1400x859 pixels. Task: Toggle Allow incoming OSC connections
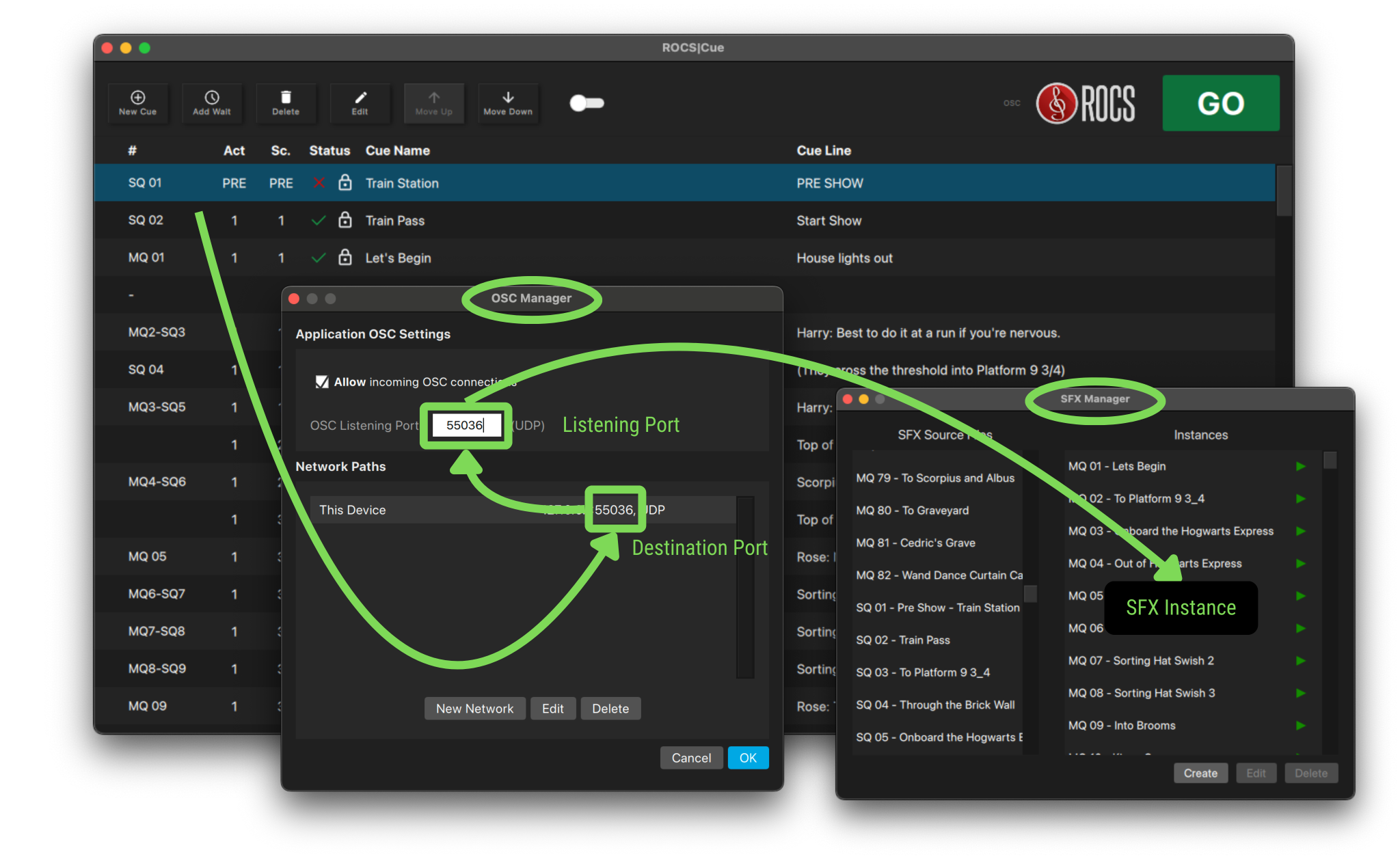pyautogui.click(x=322, y=381)
